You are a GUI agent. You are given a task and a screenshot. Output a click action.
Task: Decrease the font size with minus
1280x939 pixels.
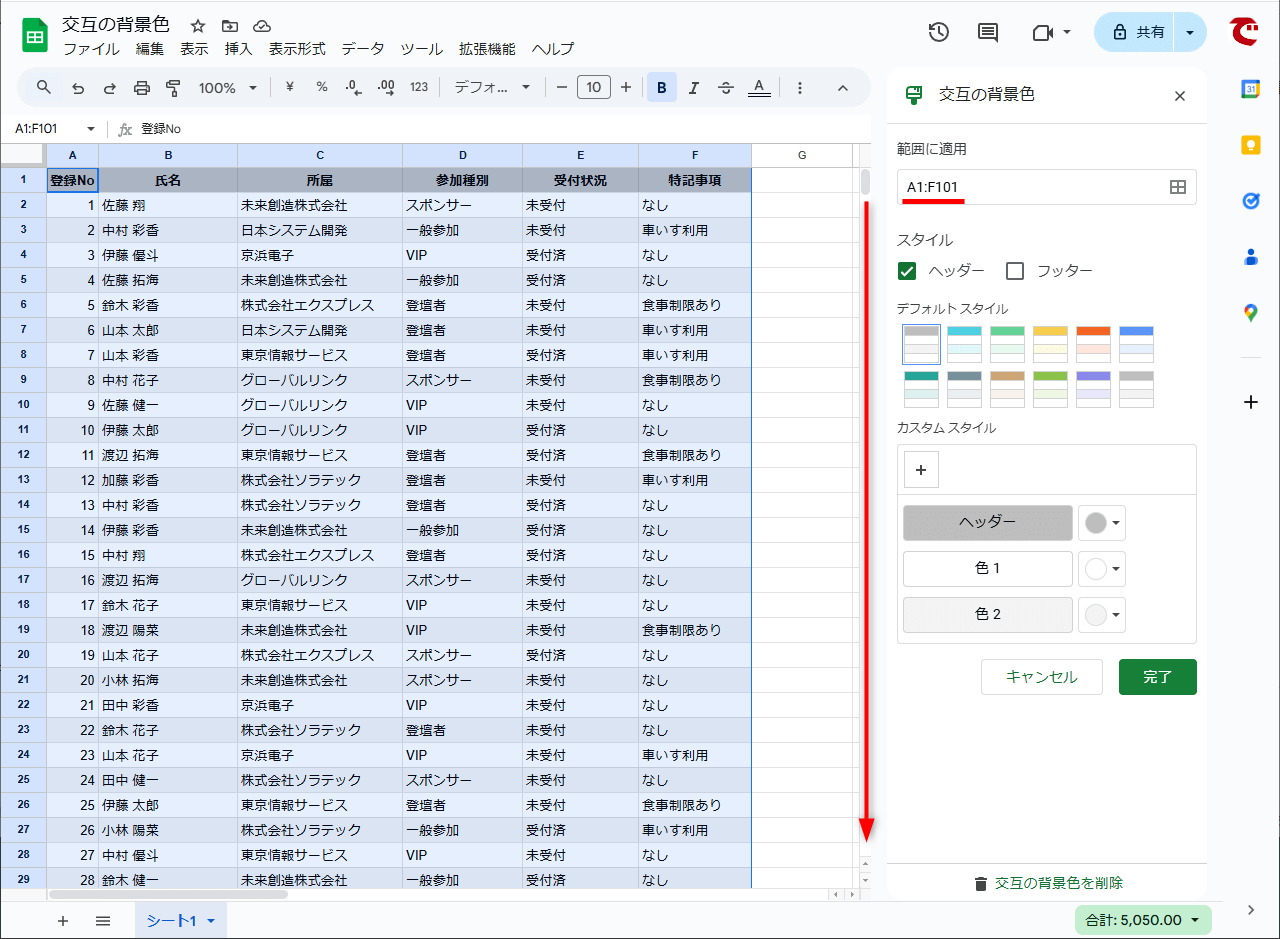(x=562, y=88)
